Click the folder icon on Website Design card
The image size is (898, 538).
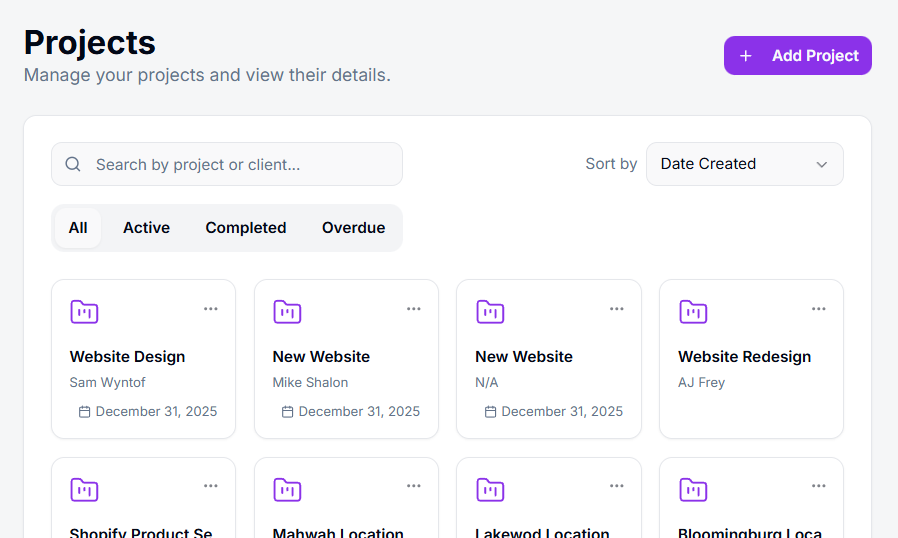(x=84, y=312)
